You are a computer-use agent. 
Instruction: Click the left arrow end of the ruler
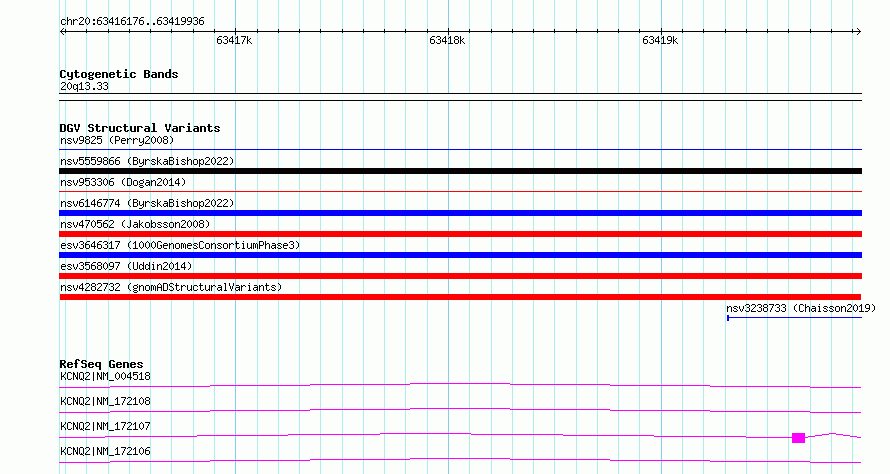coord(62,32)
